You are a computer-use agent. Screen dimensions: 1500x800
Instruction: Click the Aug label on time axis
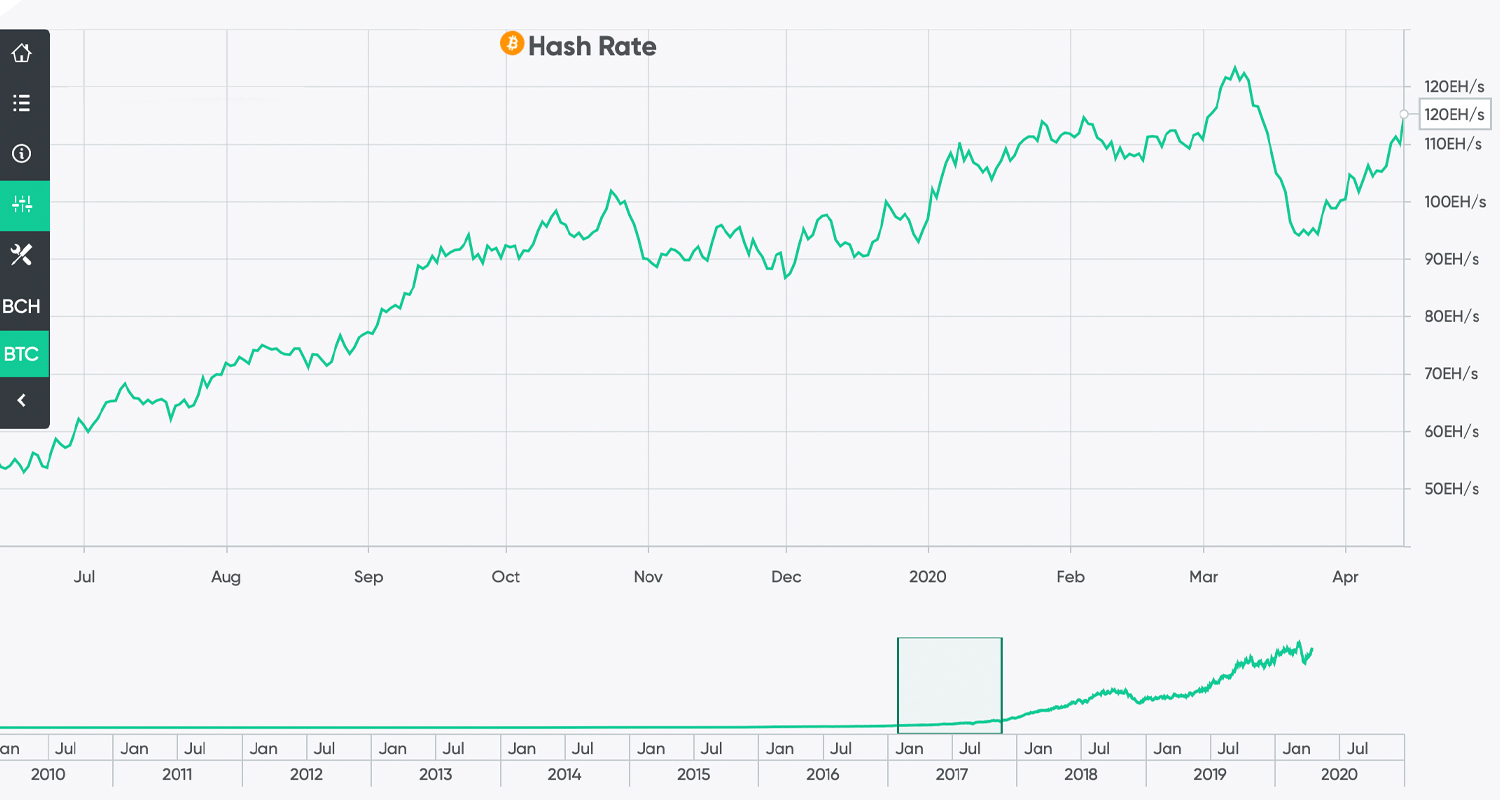pos(226,577)
